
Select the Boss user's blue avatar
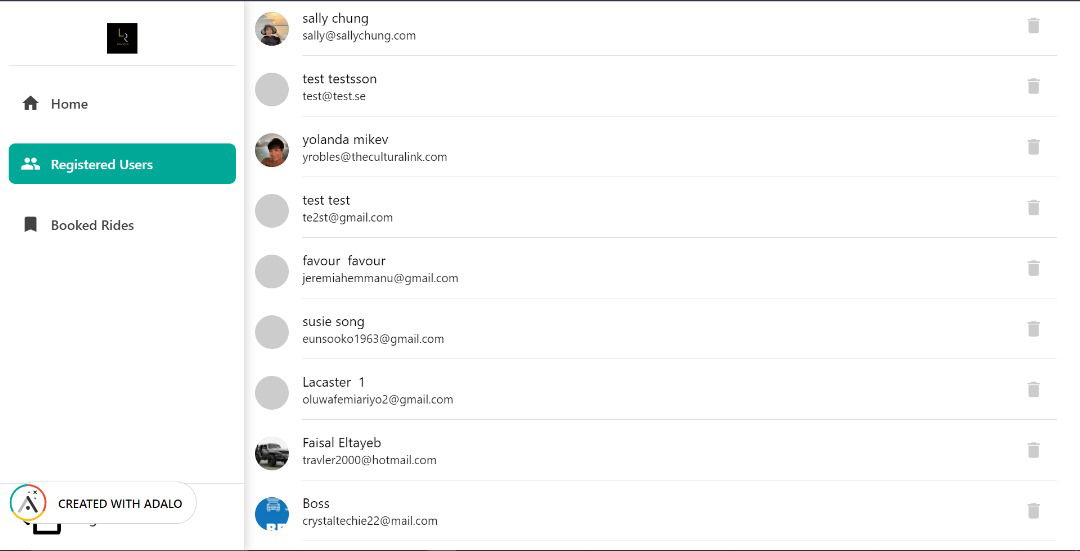[272, 513]
